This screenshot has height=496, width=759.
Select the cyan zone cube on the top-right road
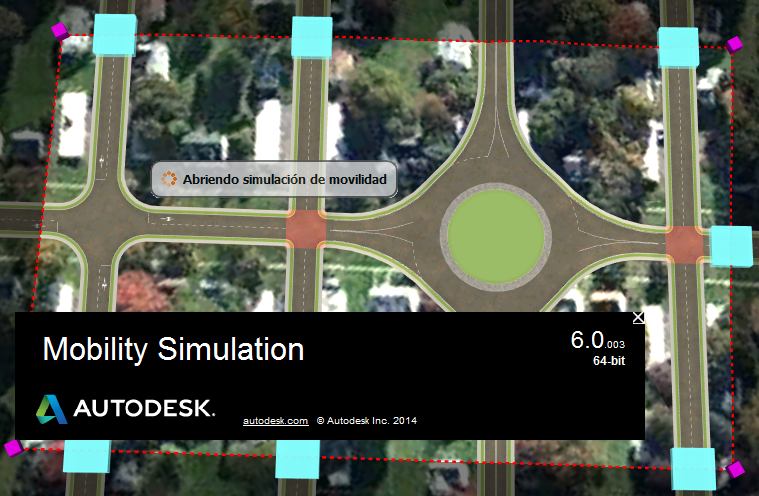click(678, 47)
